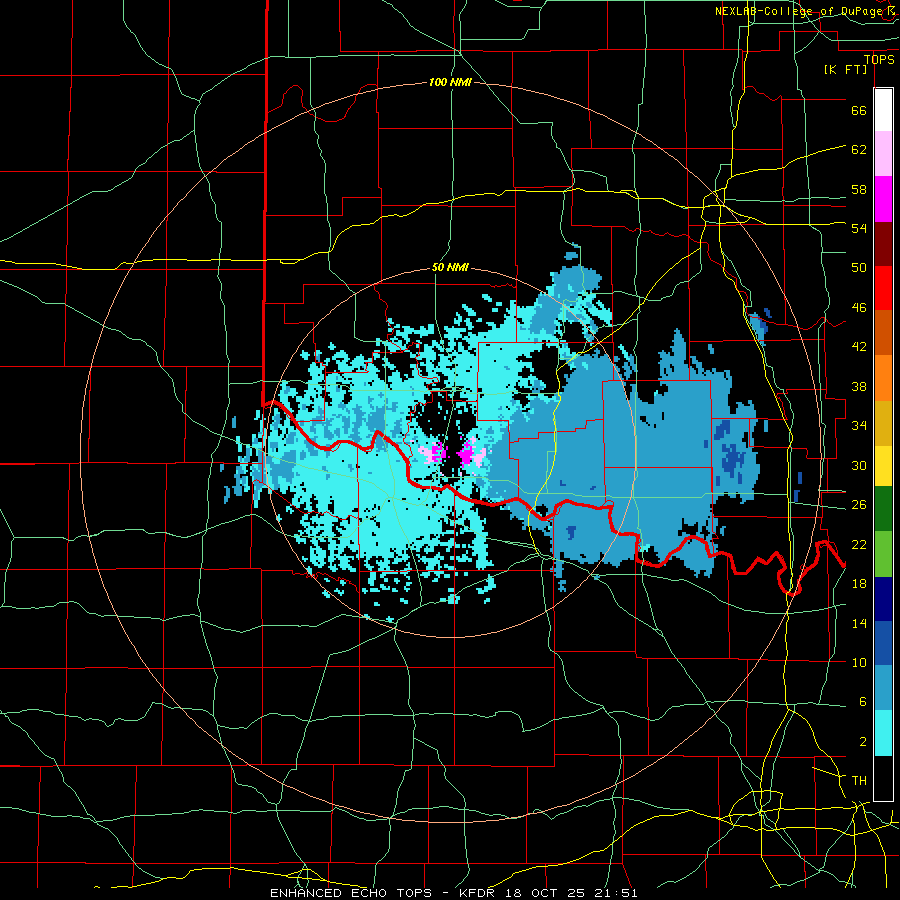
Task: Click the 58 scale value
Action: tap(859, 189)
